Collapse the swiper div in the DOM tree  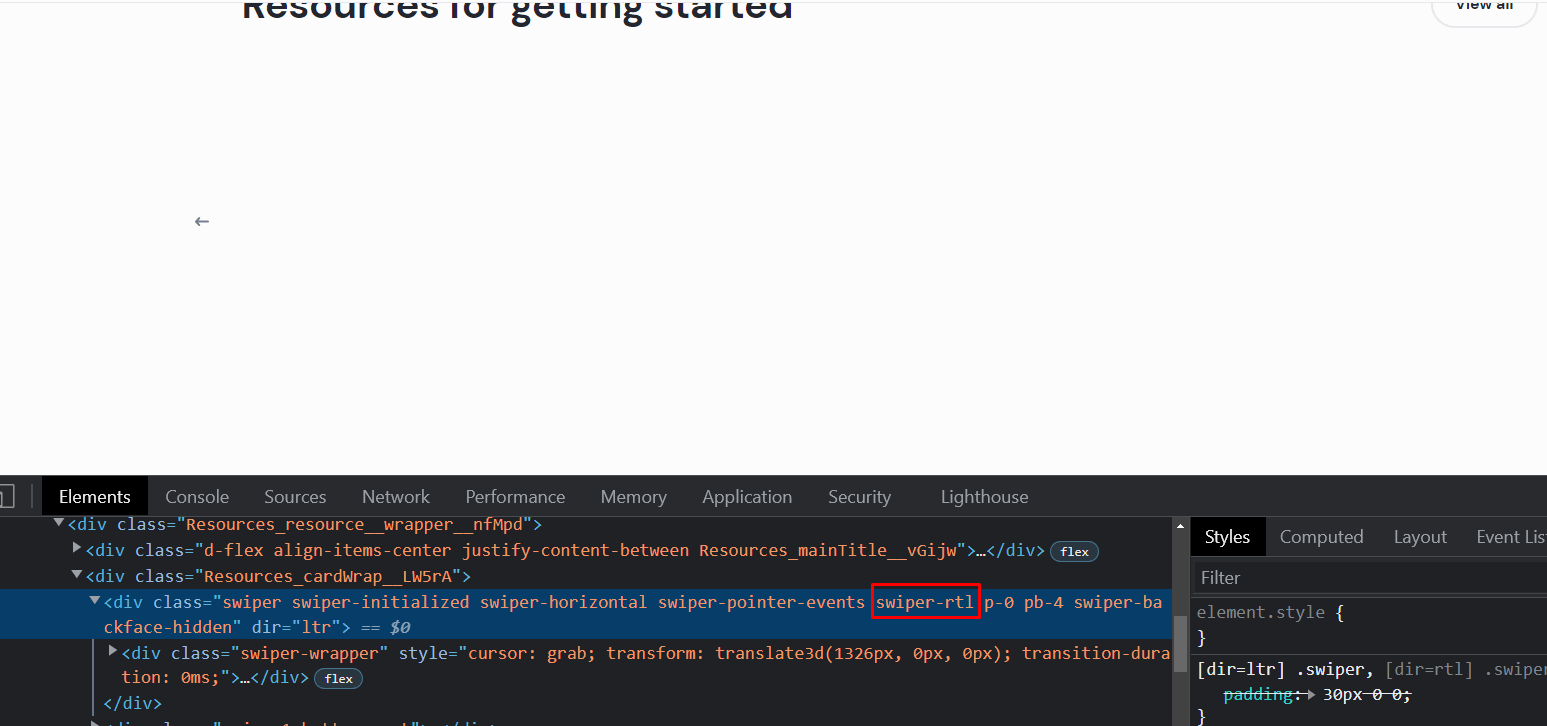pyautogui.click(x=94, y=601)
